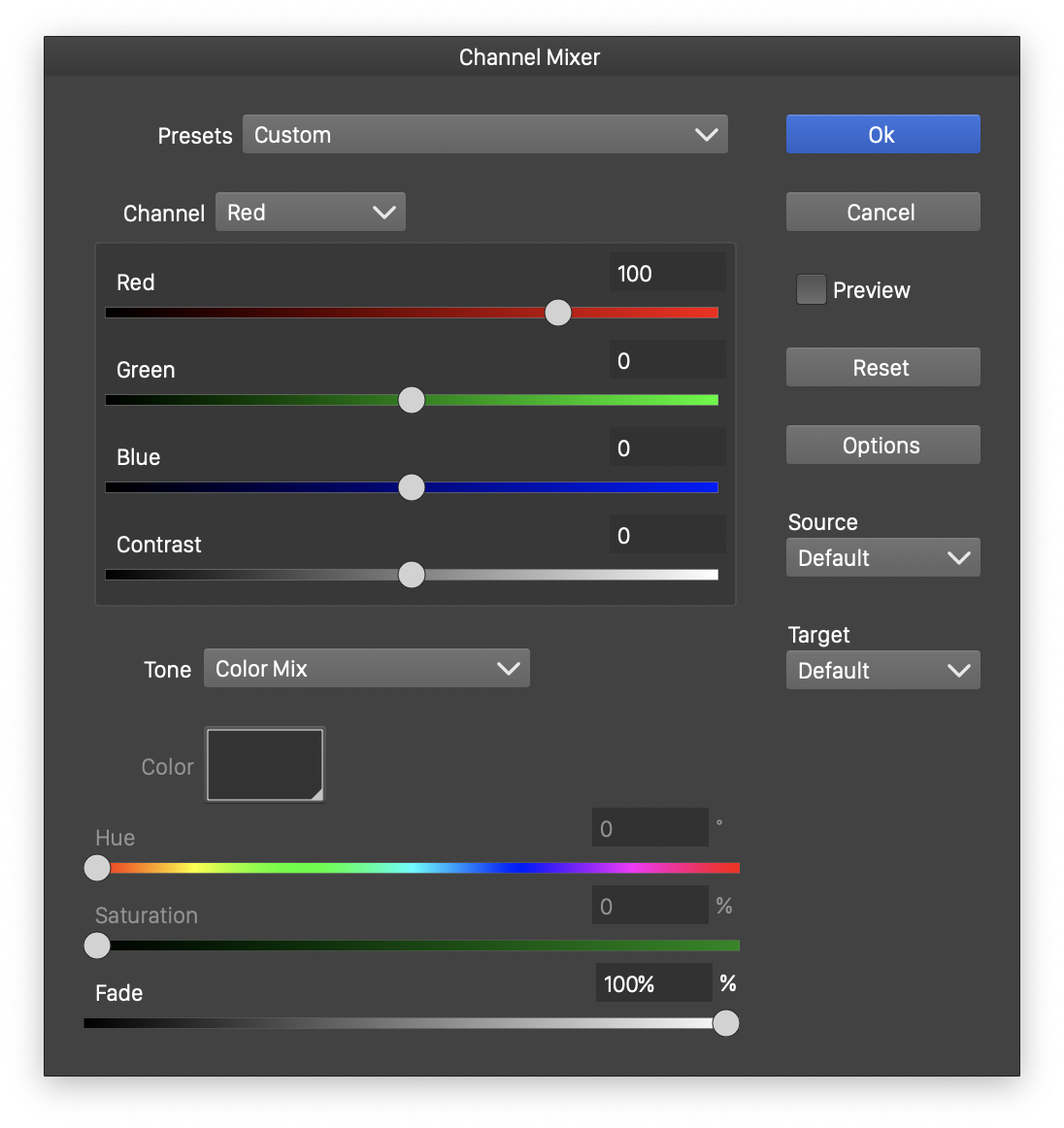Click the Contrast value input field
This screenshot has width=1064, height=1128.
(x=667, y=535)
